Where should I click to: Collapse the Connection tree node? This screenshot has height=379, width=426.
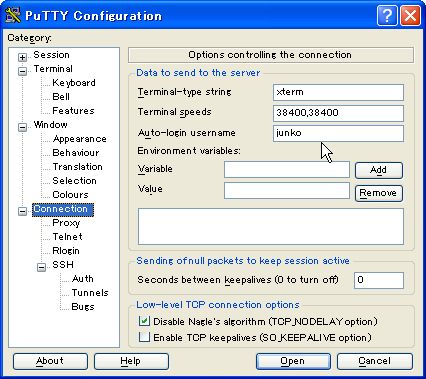22,211
